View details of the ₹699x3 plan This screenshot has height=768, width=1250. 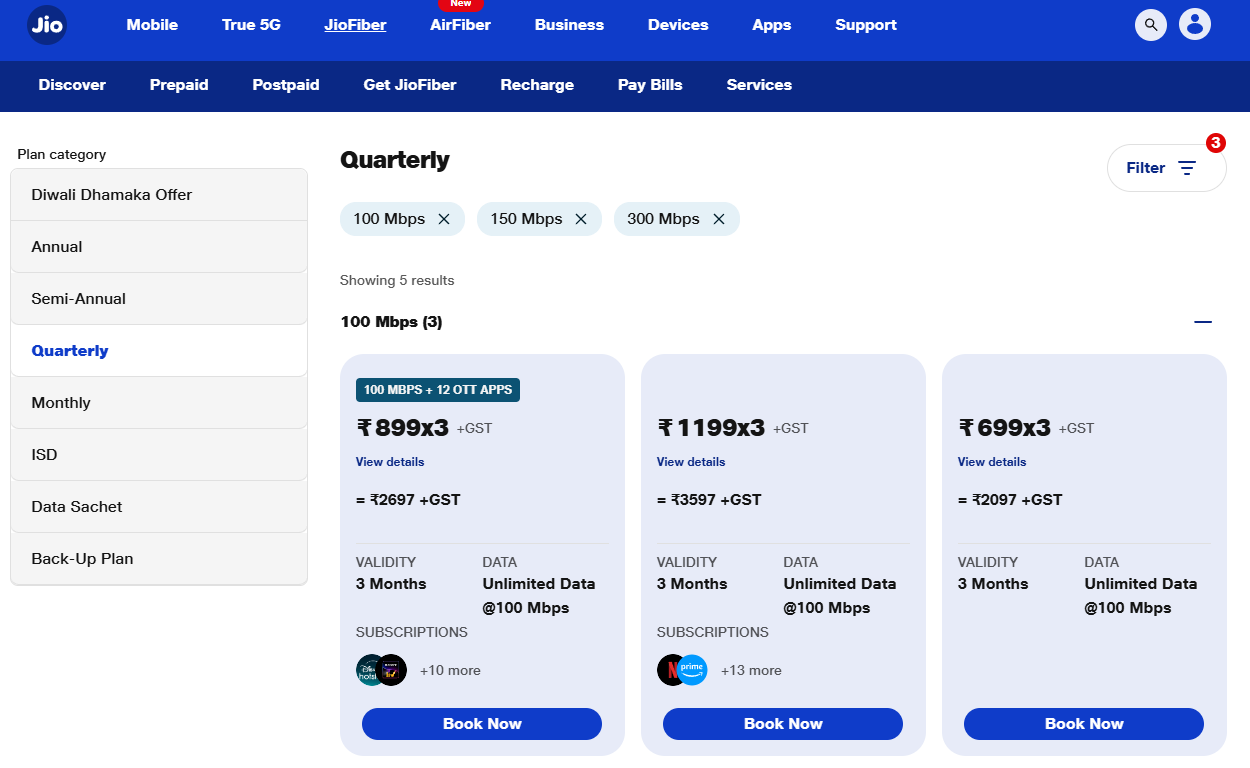[x=992, y=462]
